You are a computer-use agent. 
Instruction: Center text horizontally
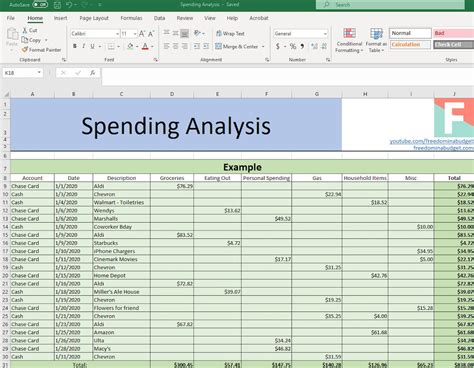(175, 46)
